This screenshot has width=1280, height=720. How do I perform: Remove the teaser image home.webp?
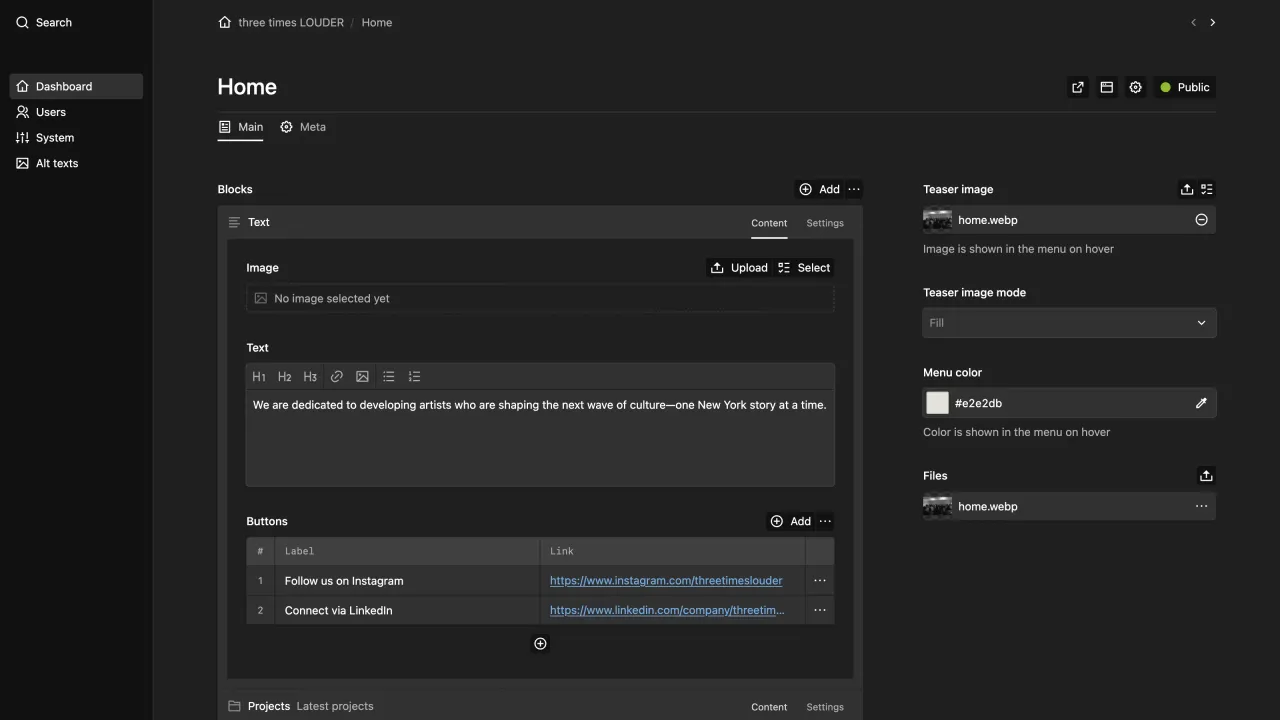tap(1202, 220)
